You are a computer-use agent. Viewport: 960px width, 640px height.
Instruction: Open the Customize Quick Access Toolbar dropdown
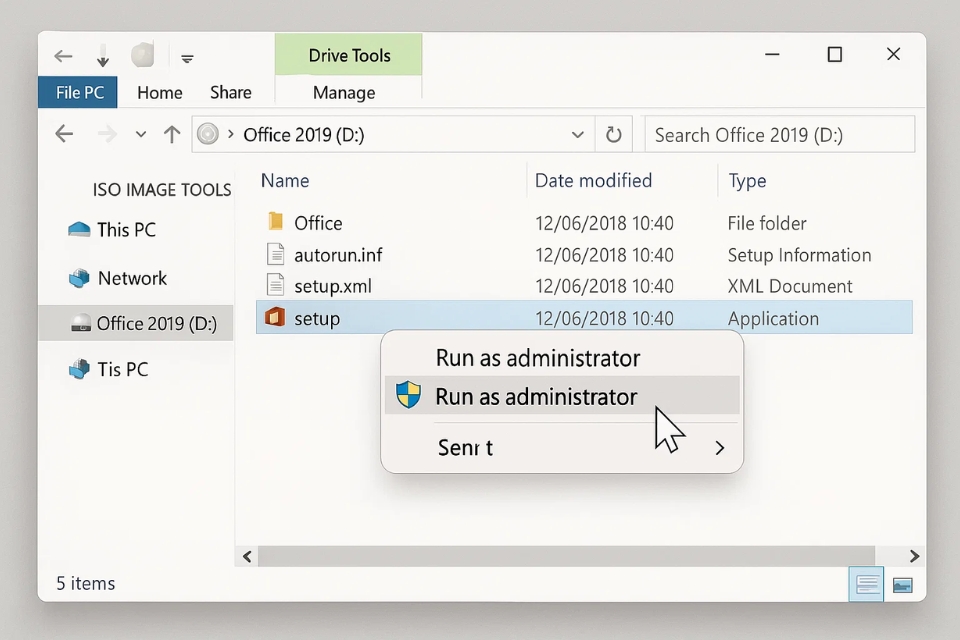187,59
